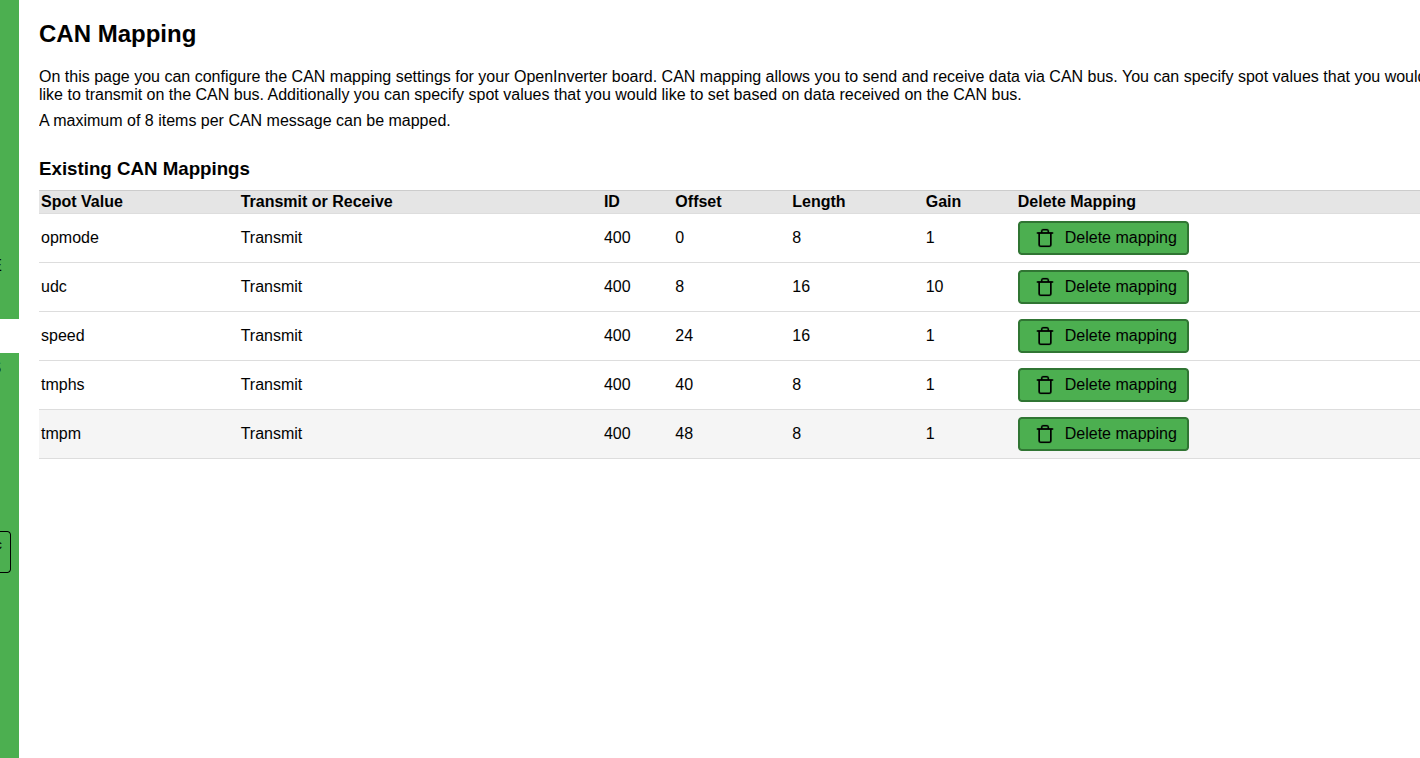Click the Spot Value column header
Screen dimensions: 1420x758
(x=82, y=202)
